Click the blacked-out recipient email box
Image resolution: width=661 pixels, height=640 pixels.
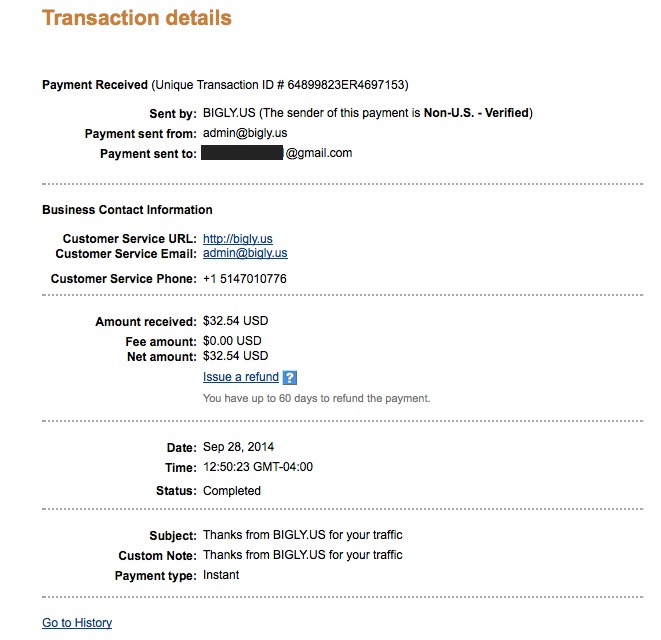242,153
